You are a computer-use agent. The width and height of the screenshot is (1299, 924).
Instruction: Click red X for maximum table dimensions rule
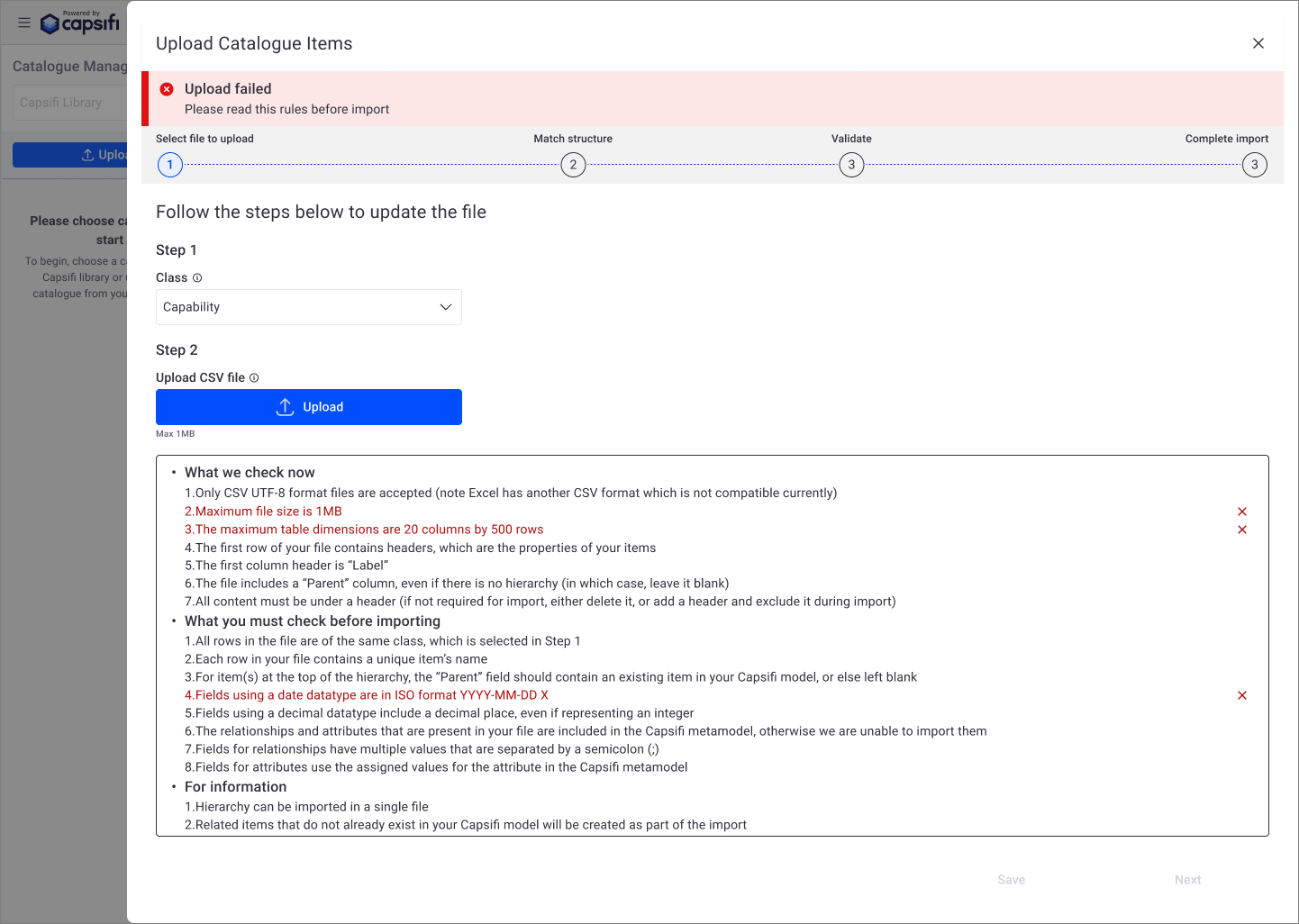(1242, 530)
